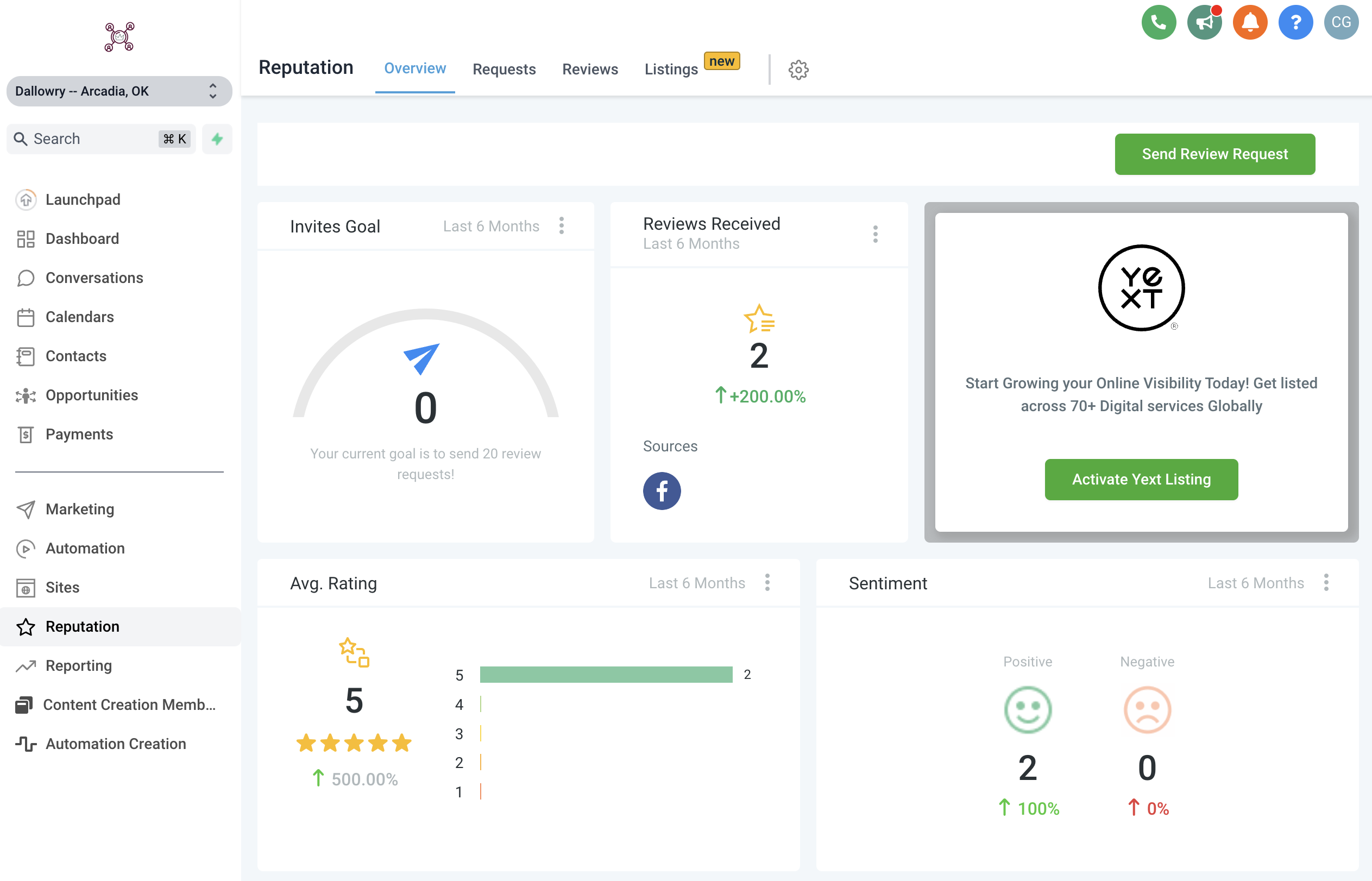Switch to the Requests tab
This screenshot has height=881, width=1372.
pyautogui.click(x=504, y=69)
